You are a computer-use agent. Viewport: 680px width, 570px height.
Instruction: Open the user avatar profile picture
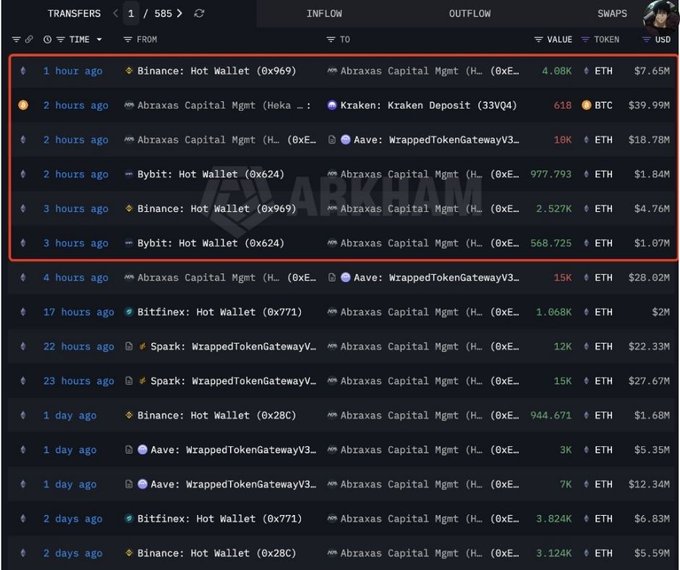[x=660, y=15]
